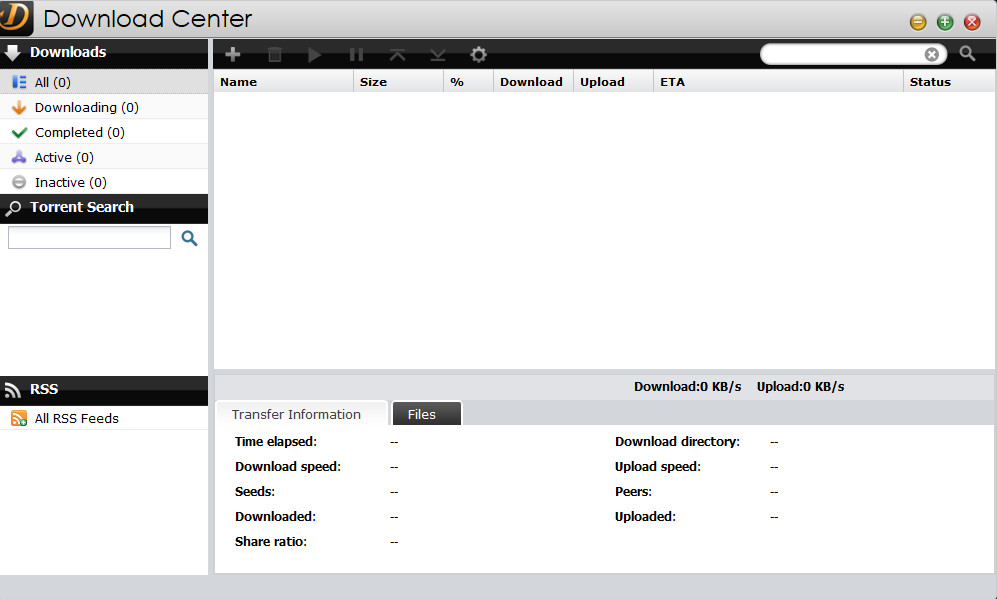Switch to the Files tab

pos(421,414)
